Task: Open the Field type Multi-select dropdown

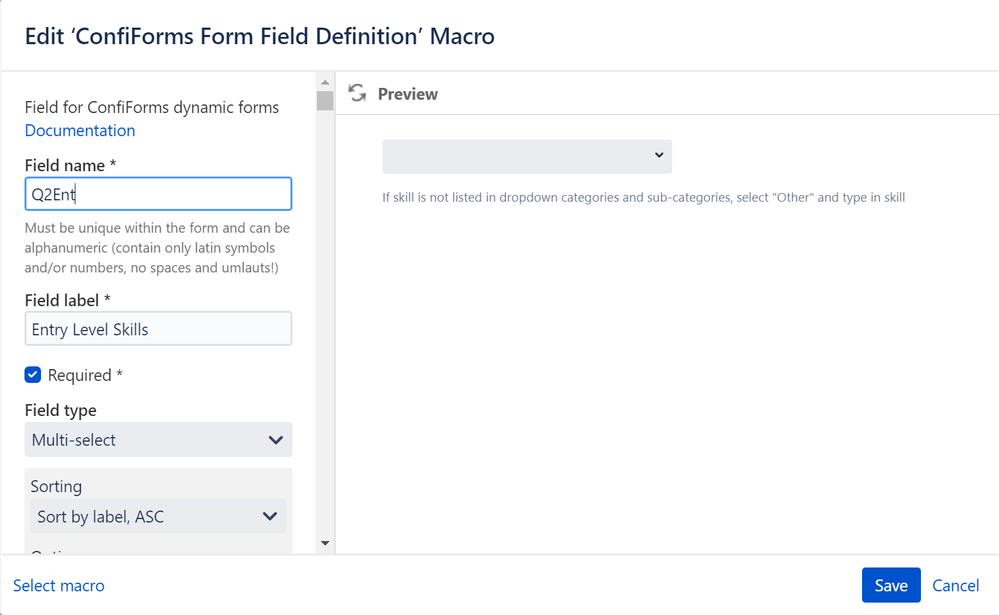Action: point(158,440)
